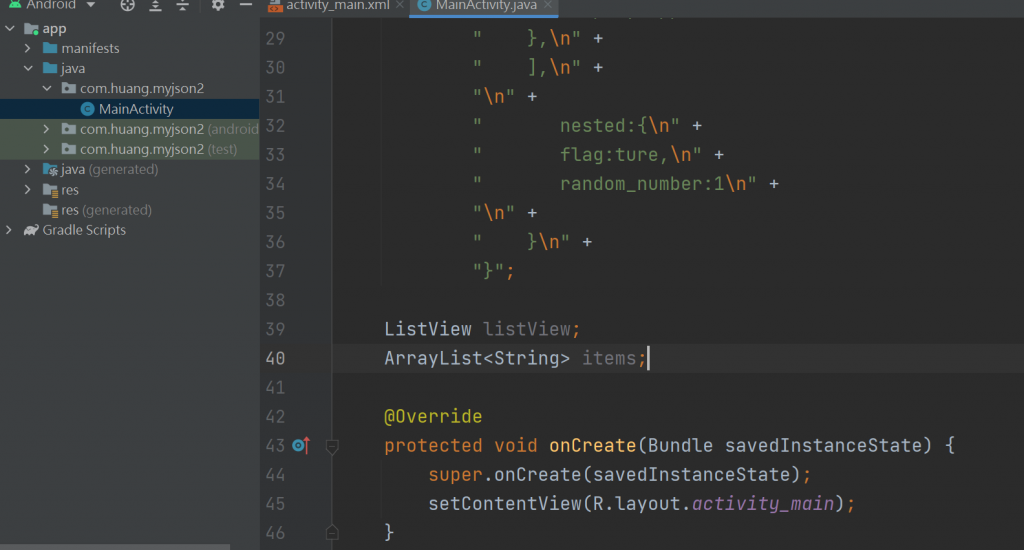
Task: Place cursor on ArrayList<String> items line
Action: [515, 359]
